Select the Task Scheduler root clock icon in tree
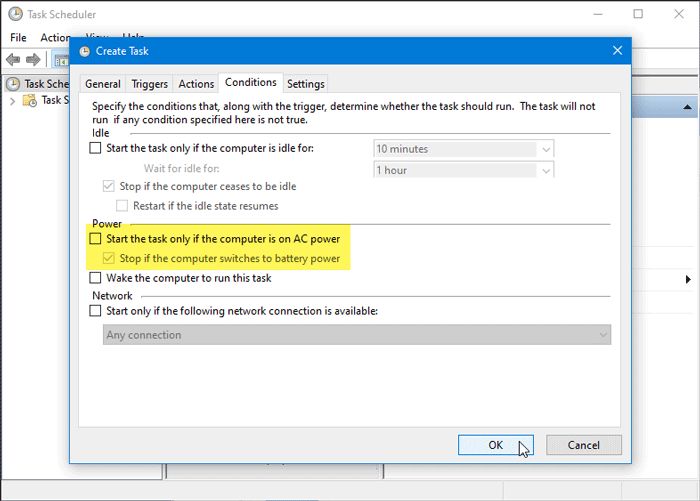Image resolution: width=700 pixels, height=501 pixels. (x=13, y=84)
